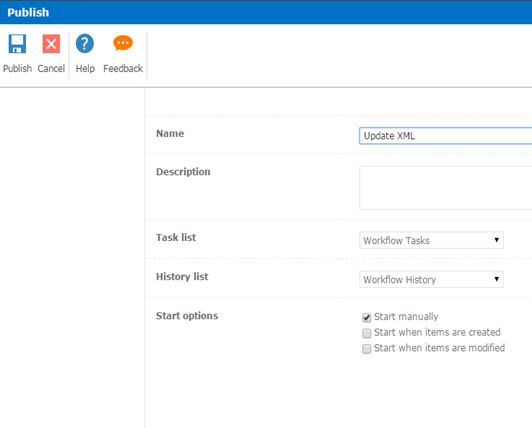532x428 pixels.
Task: Open Help via the question mark icon
Action: click(85, 43)
